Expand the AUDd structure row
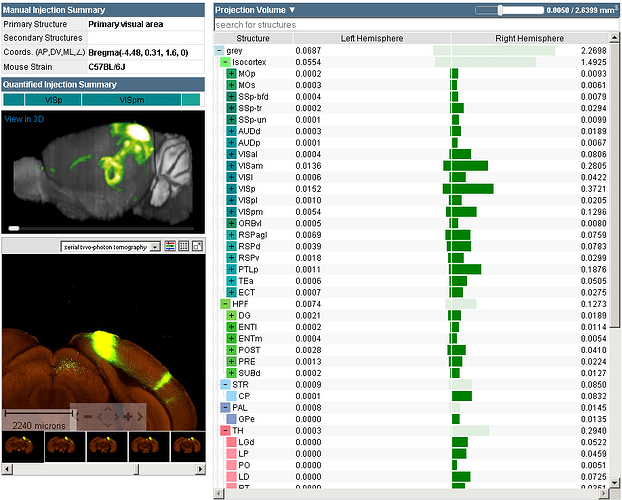The width and height of the screenshot is (622, 500). pos(231,131)
